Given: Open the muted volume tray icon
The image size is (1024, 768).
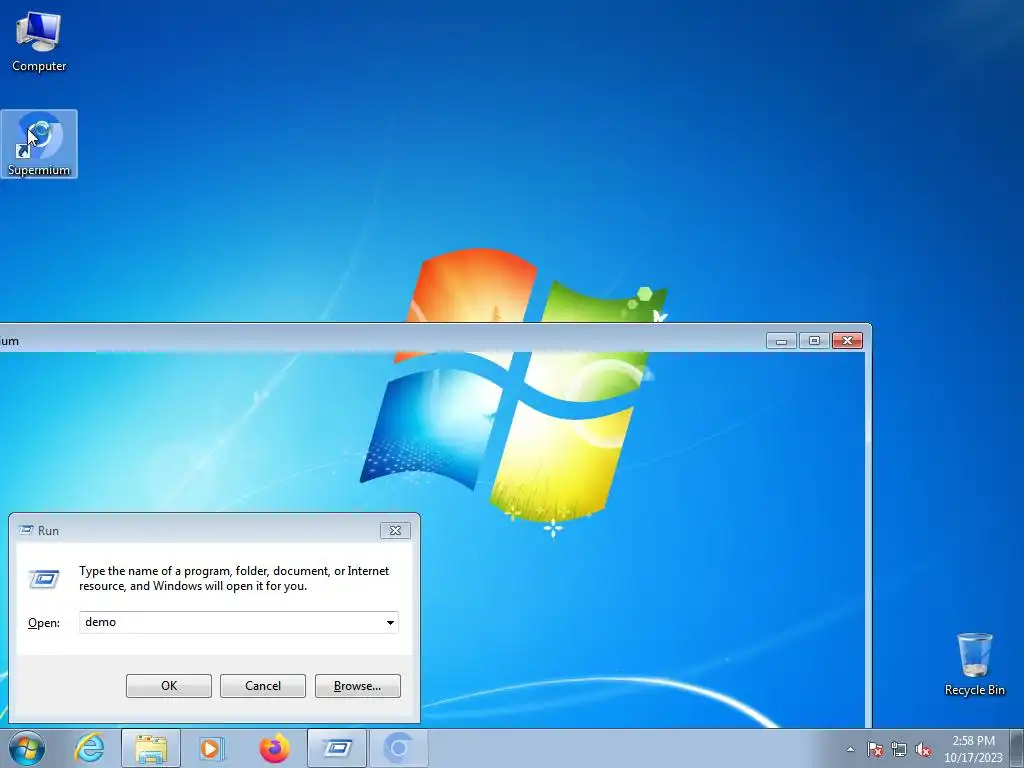Looking at the screenshot, I should point(923,749).
